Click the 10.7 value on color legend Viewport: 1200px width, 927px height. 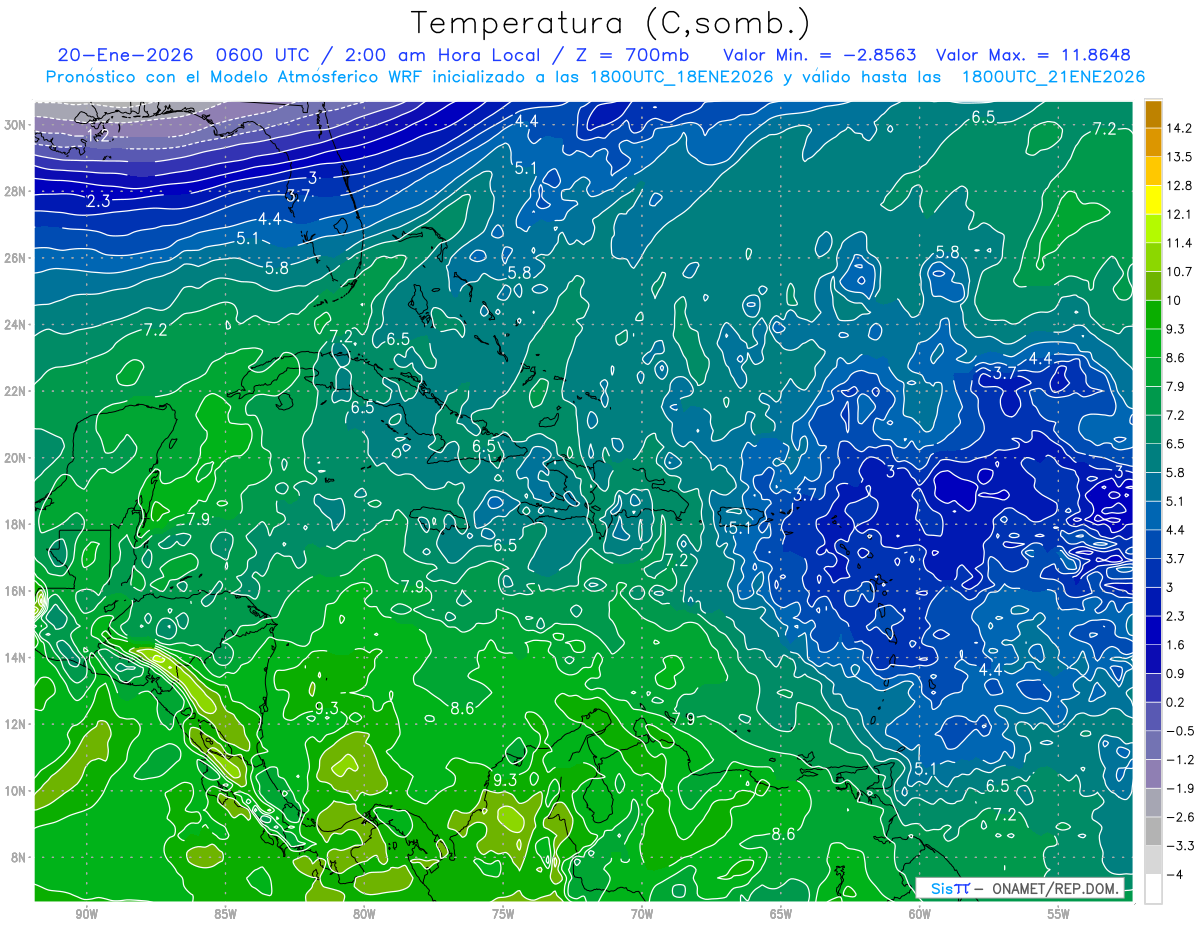[1180, 272]
